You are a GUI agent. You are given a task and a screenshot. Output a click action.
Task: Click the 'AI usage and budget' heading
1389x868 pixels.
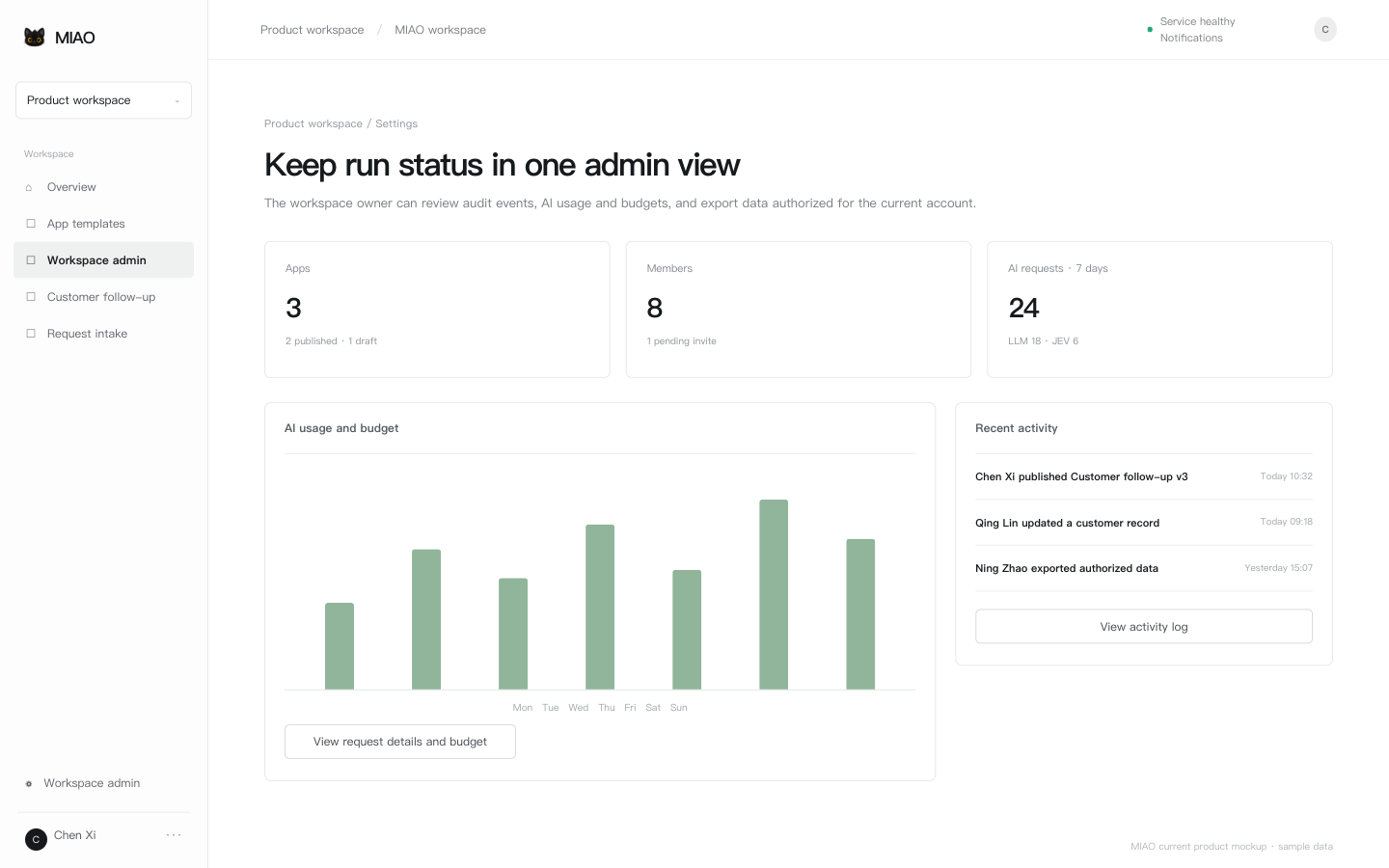[341, 428]
